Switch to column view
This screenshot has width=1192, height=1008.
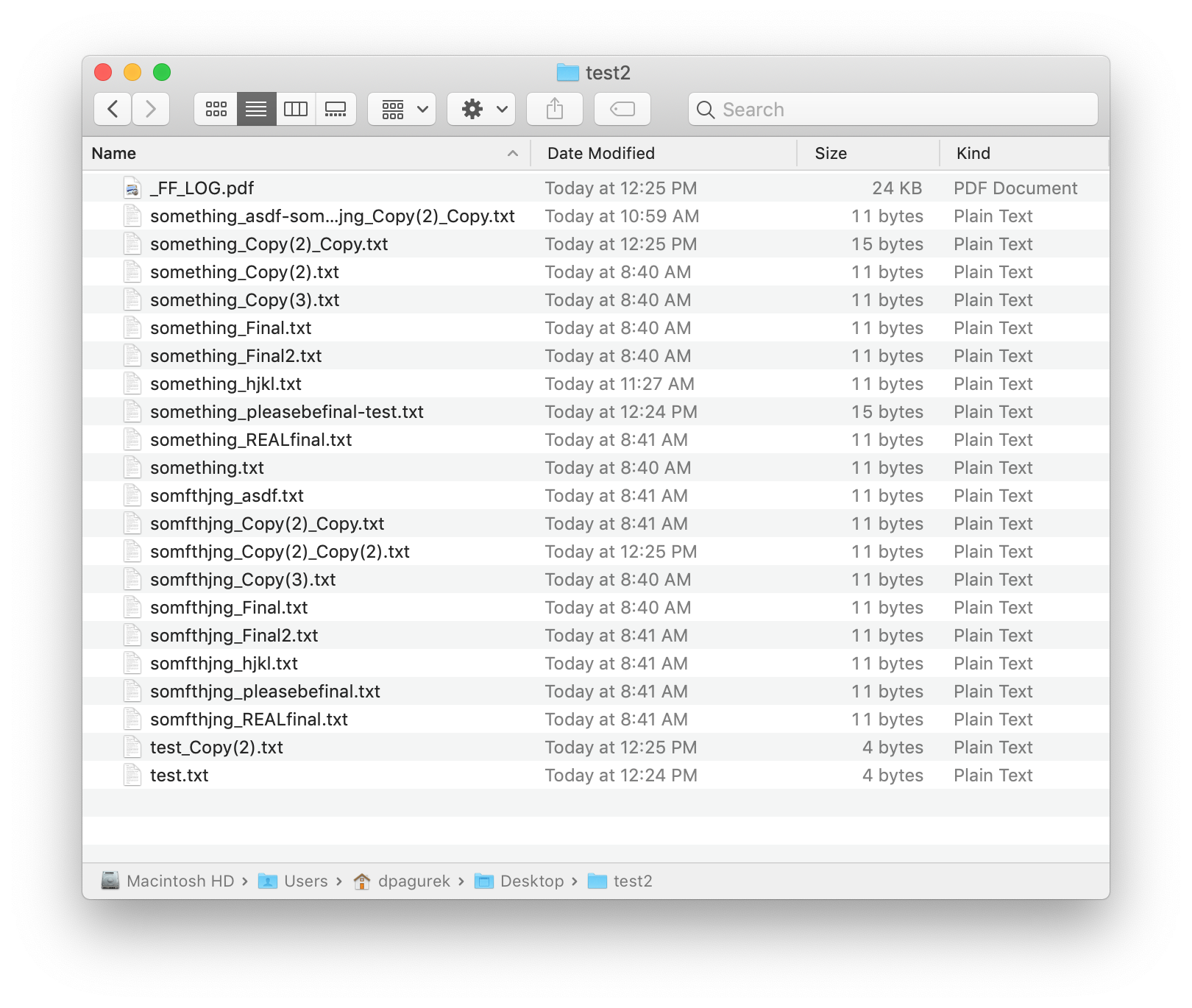click(296, 109)
